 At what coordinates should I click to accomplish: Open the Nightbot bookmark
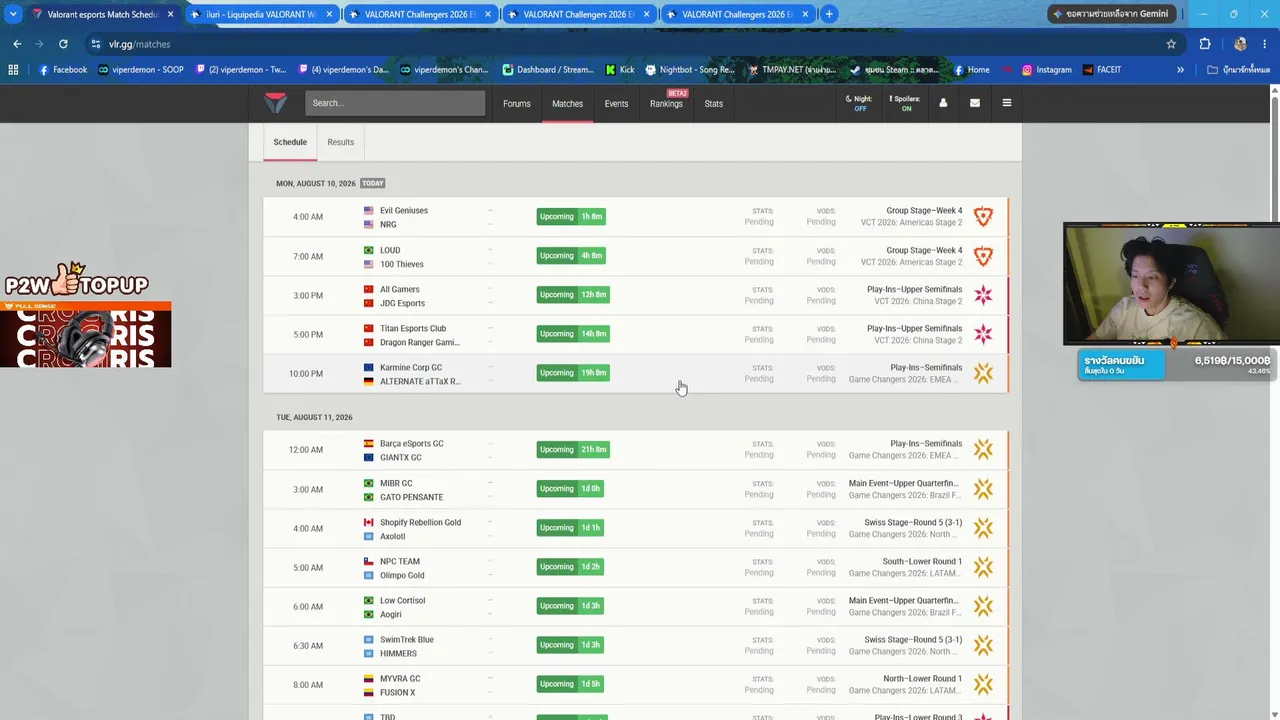tap(690, 70)
